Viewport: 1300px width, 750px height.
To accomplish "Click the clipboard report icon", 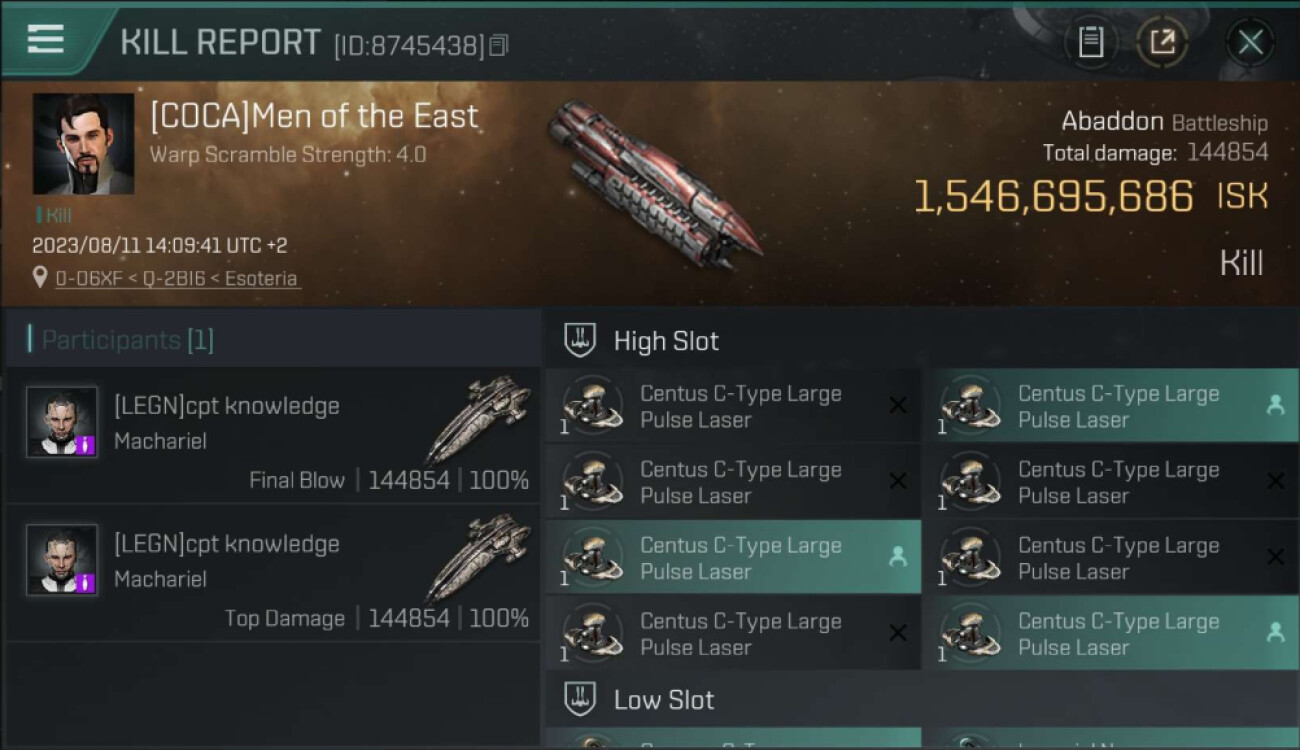I will 1090,42.
